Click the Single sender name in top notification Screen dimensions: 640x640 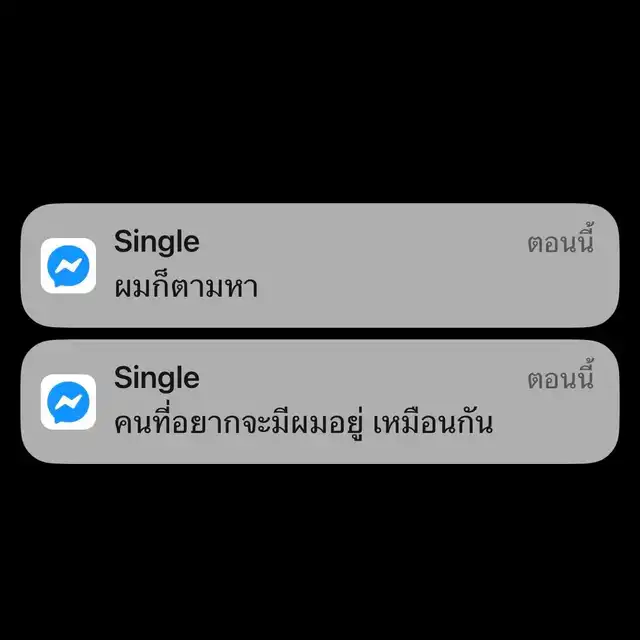click(x=157, y=242)
